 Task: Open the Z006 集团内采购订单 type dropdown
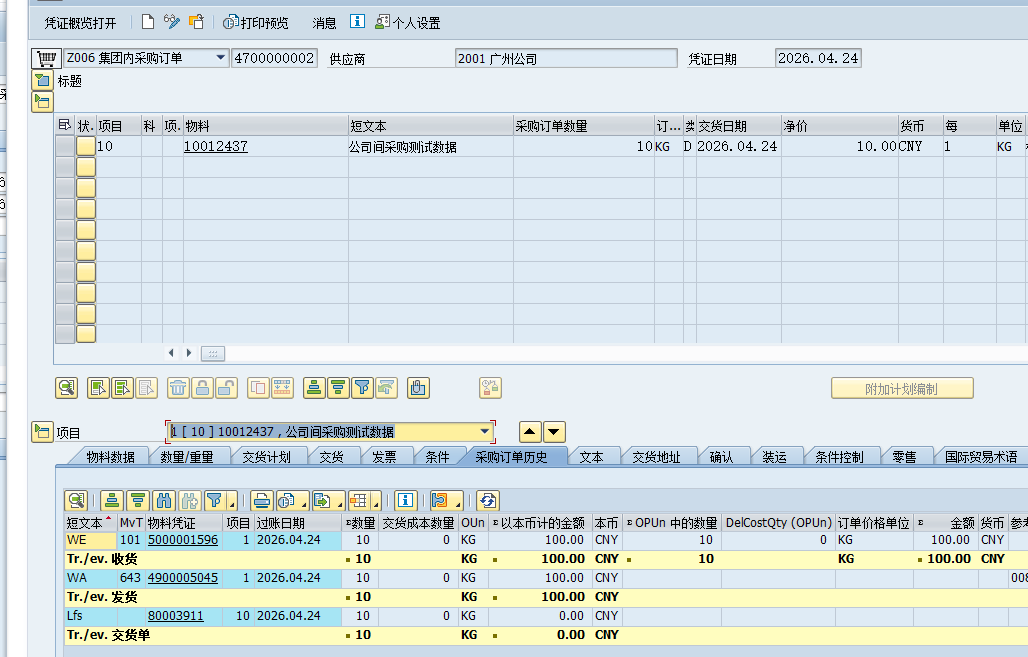pos(220,58)
